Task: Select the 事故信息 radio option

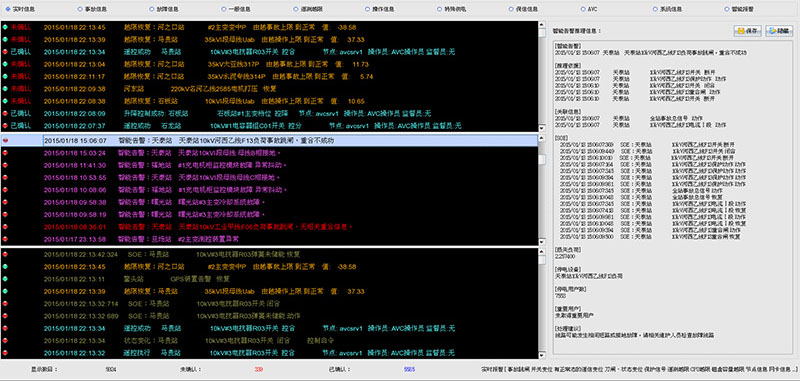Action: [x=80, y=9]
